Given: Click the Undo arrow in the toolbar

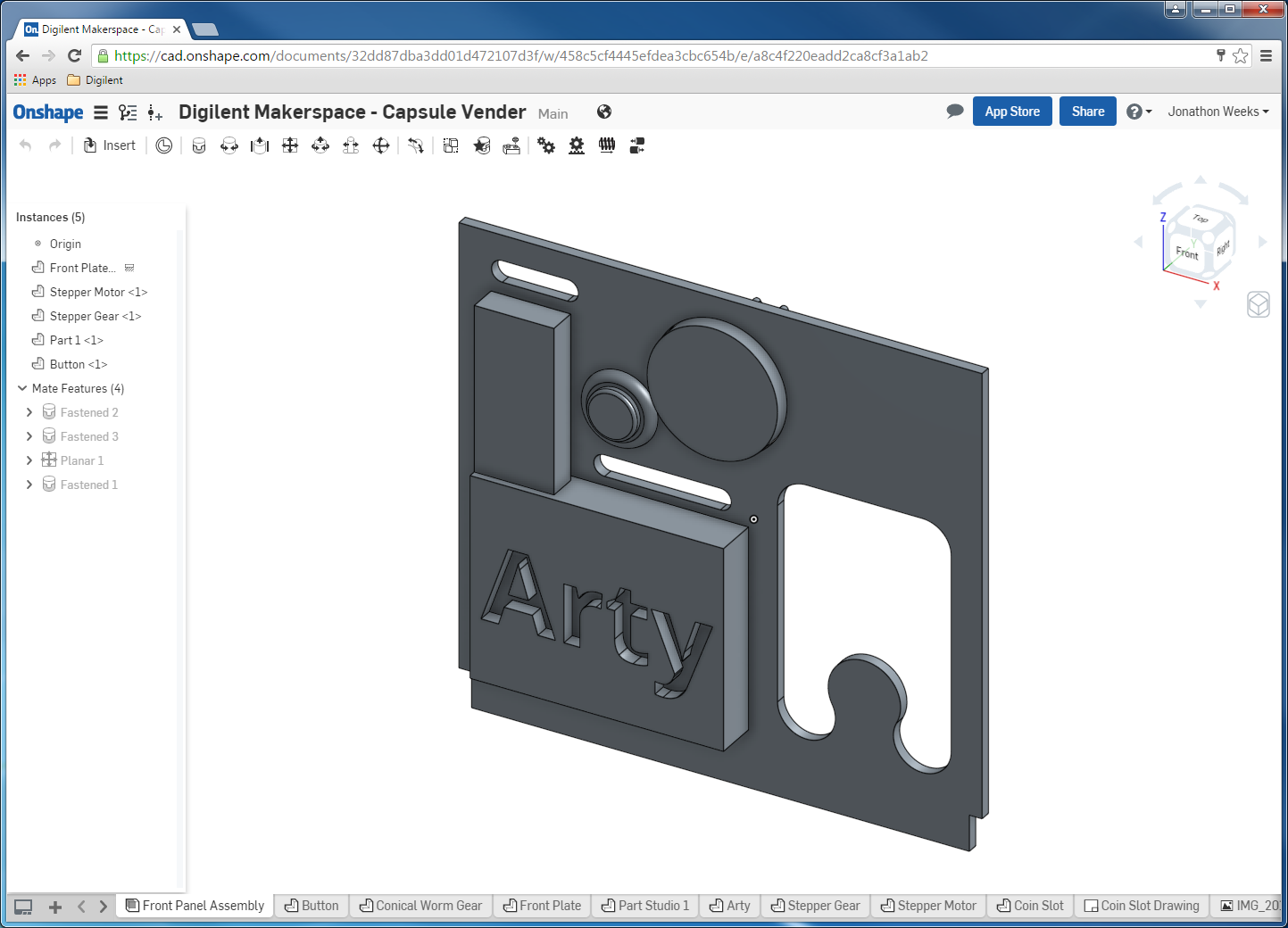Looking at the screenshot, I should pos(26,145).
